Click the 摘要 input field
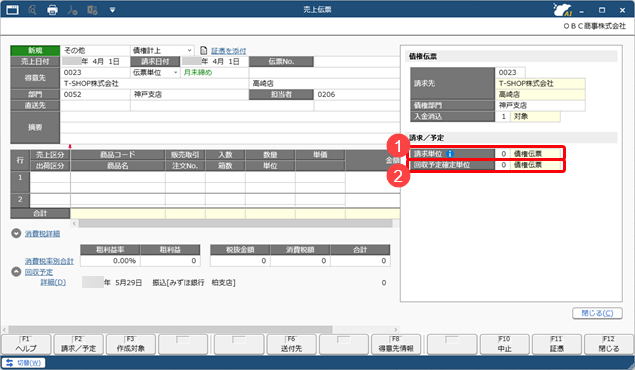Screen dimensions: 635x370 pyautogui.click(x=230, y=127)
